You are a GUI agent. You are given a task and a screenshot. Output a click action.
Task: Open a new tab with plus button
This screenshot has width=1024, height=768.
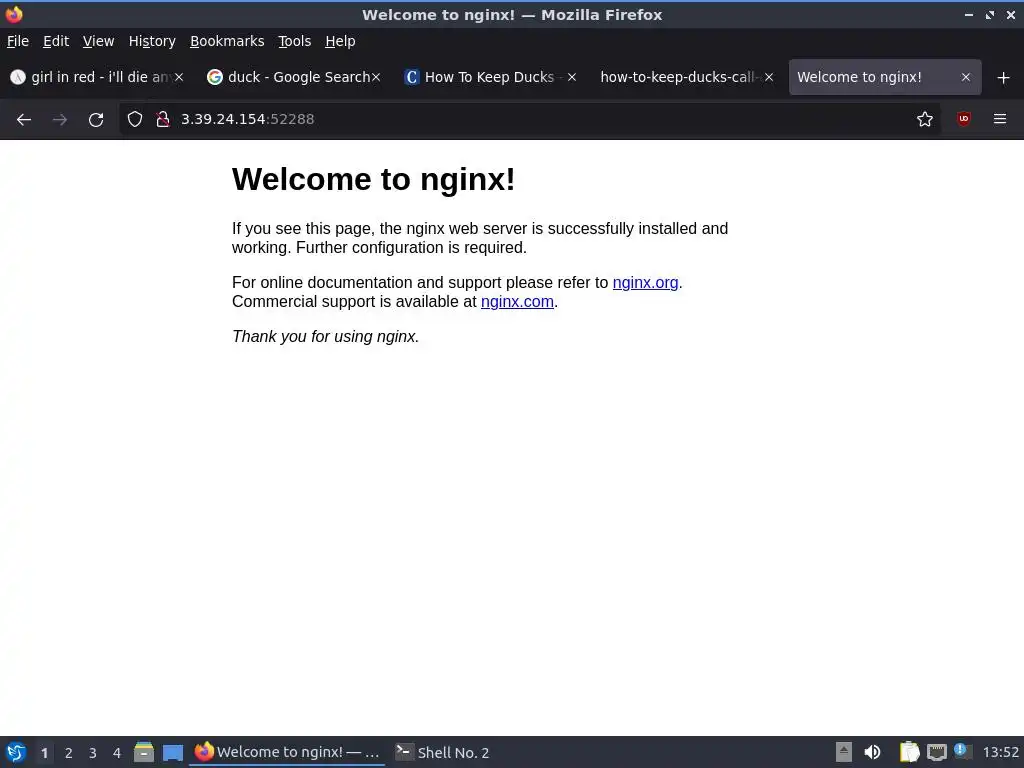click(x=1004, y=78)
